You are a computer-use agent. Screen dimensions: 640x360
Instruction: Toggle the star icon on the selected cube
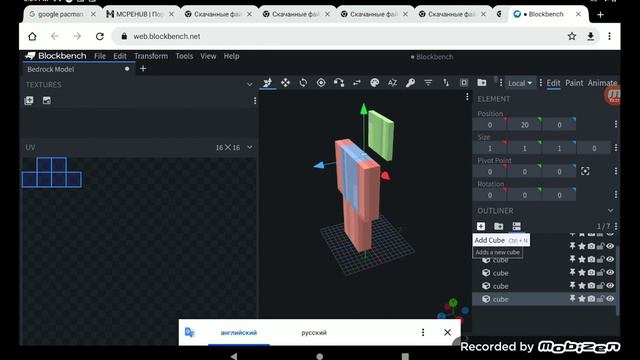[x=582, y=299]
